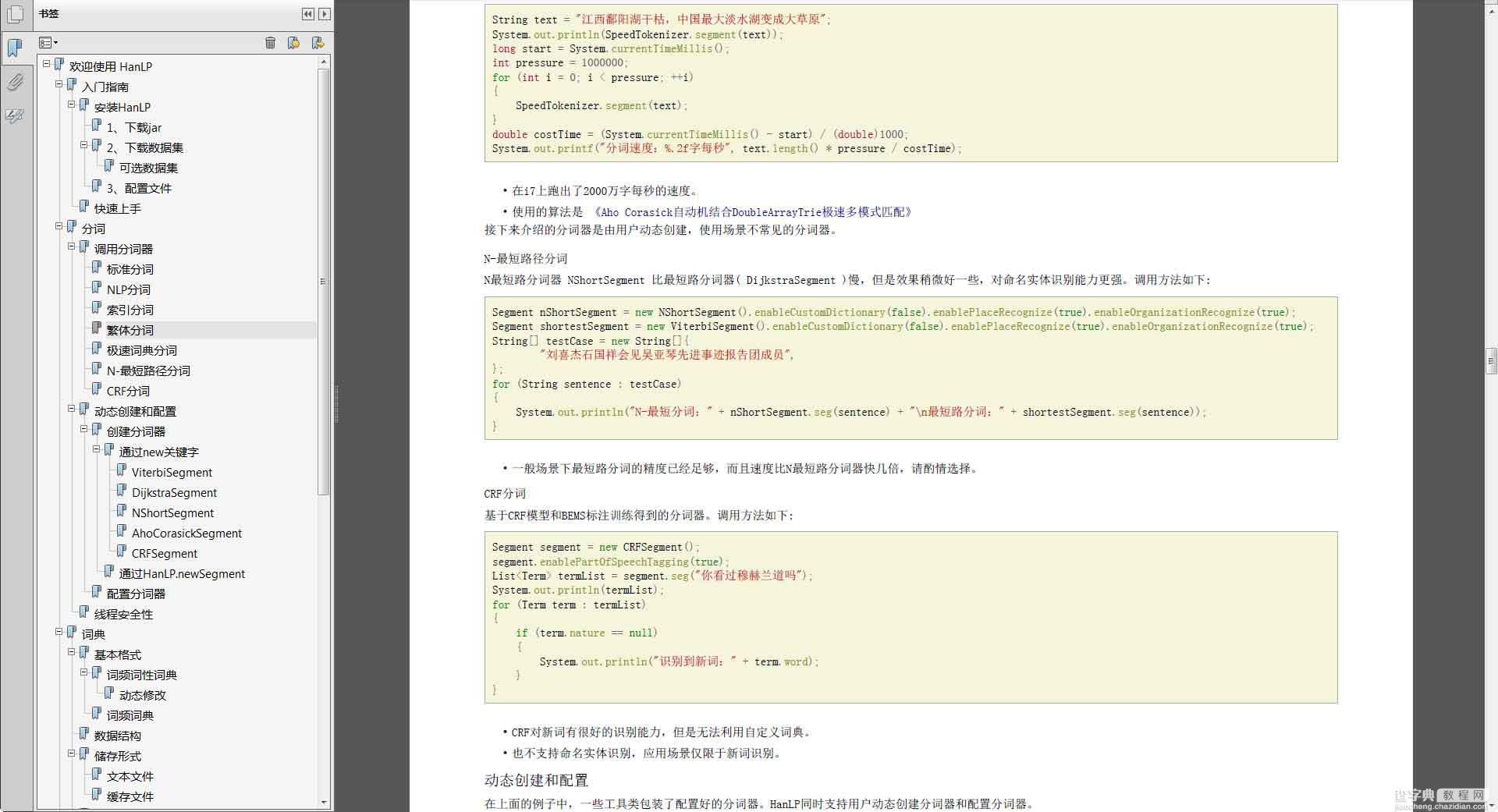
Task: Delete selected bookmark with trash icon
Action: 270,43
